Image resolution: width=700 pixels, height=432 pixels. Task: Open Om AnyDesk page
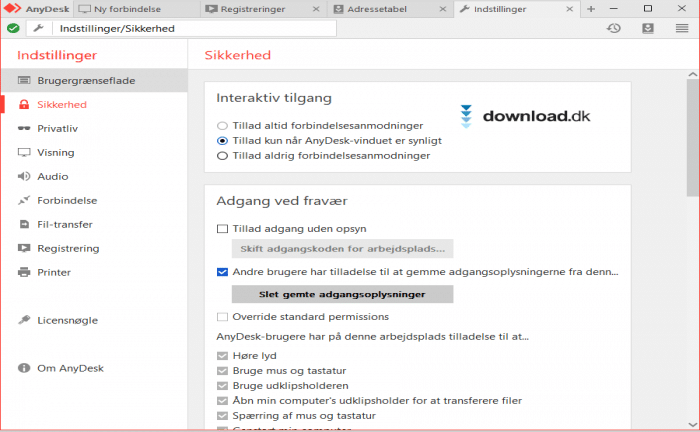(x=94, y=368)
